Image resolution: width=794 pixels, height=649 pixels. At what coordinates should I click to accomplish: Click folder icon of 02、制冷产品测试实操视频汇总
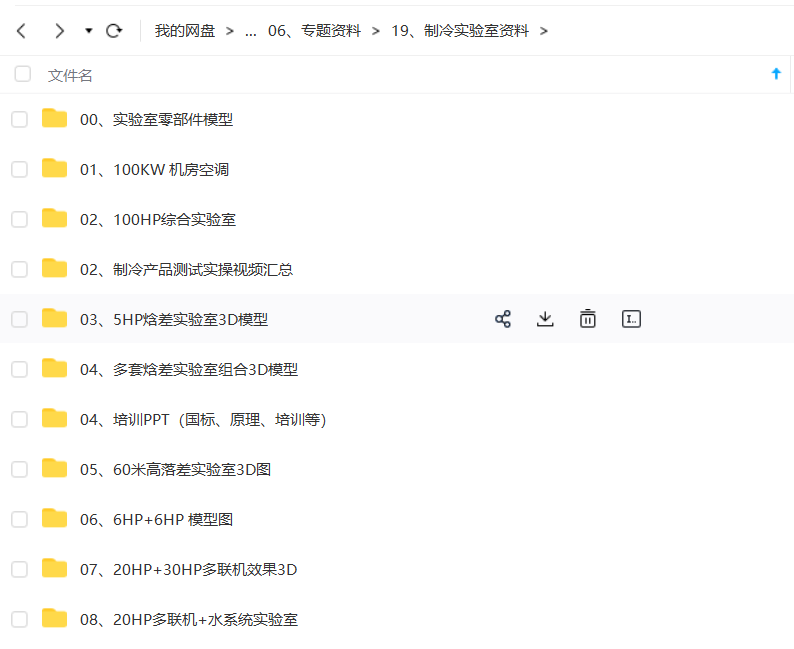click(54, 268)
